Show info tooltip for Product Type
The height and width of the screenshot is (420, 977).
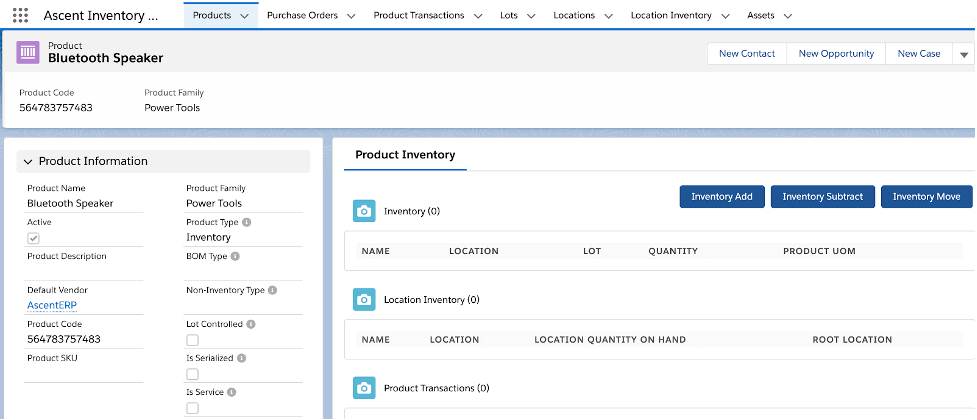tap(246, 223)
